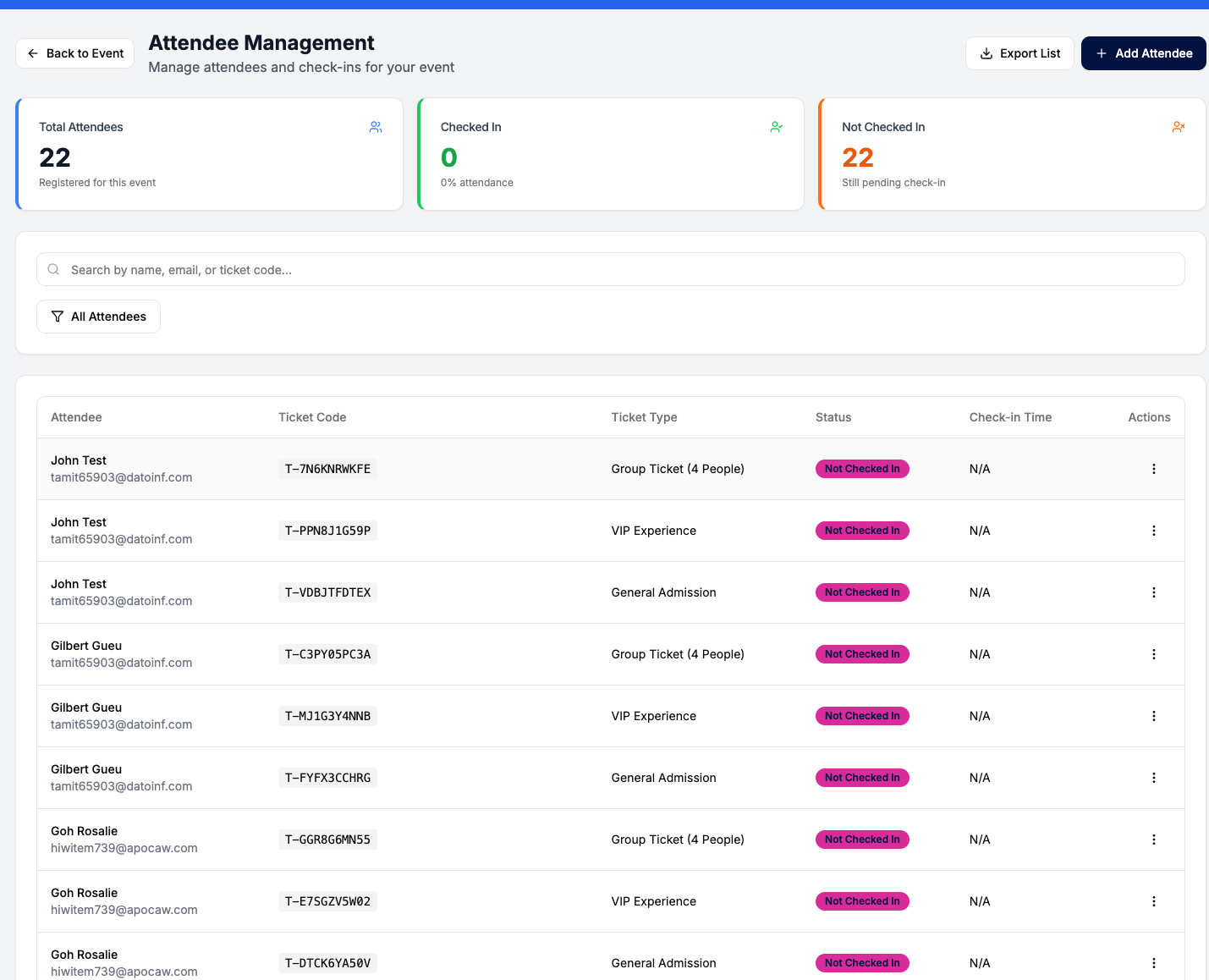Click the kebab icon for ticket T-GGR8G6MN55
1209x980 pixels.
tap(1153, 840)
